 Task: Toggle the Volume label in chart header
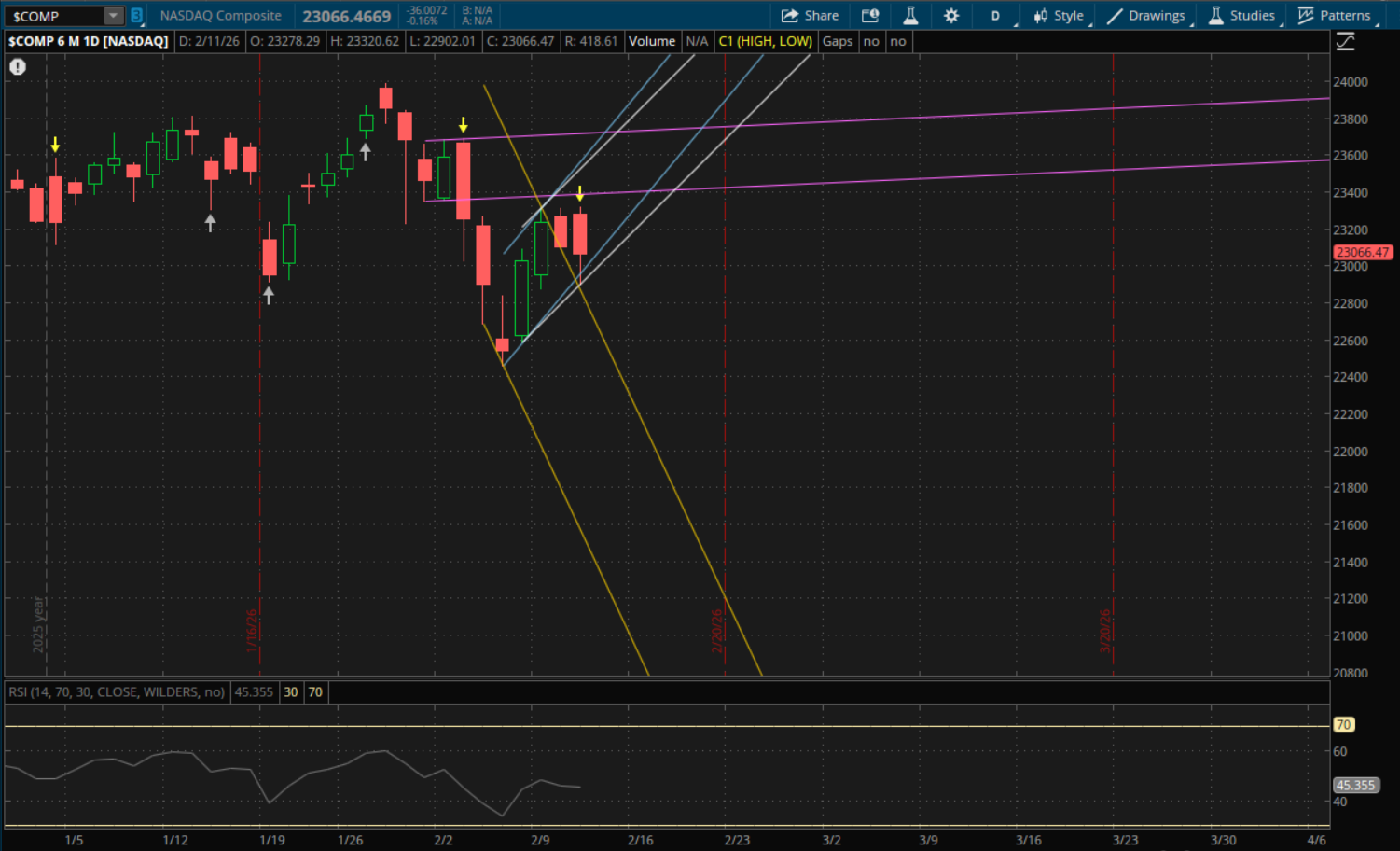click(651, 41)
